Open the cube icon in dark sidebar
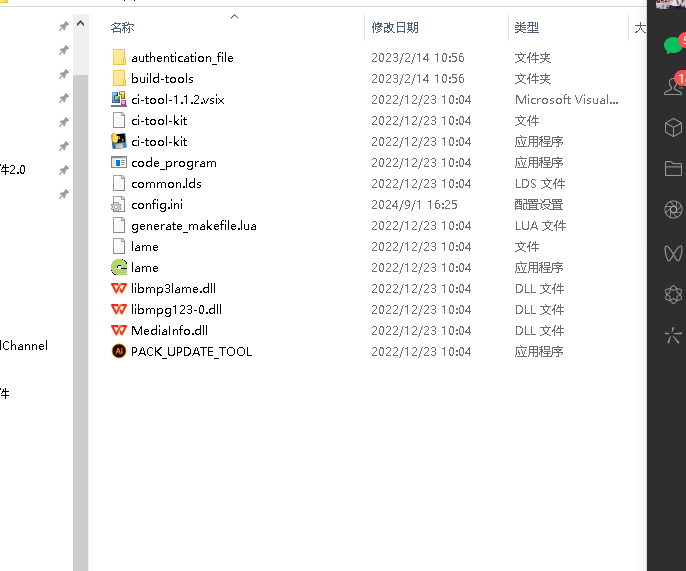The width and height of the screenshot is (686, 571). point(673,128)
